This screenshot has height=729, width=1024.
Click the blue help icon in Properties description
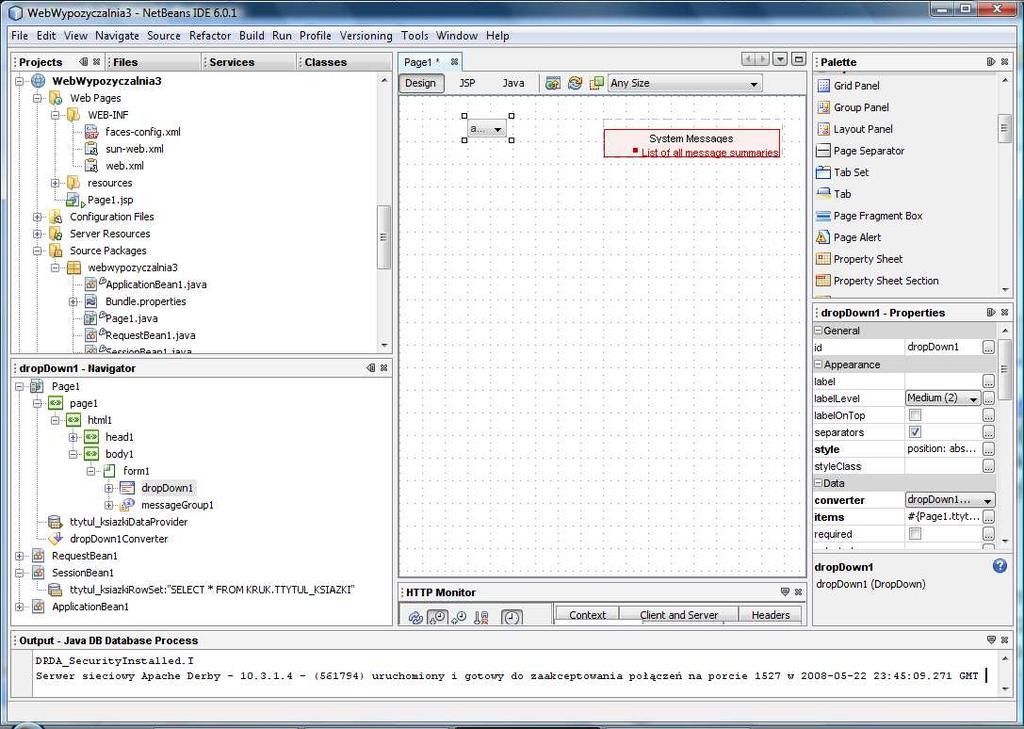pos(999,566)
